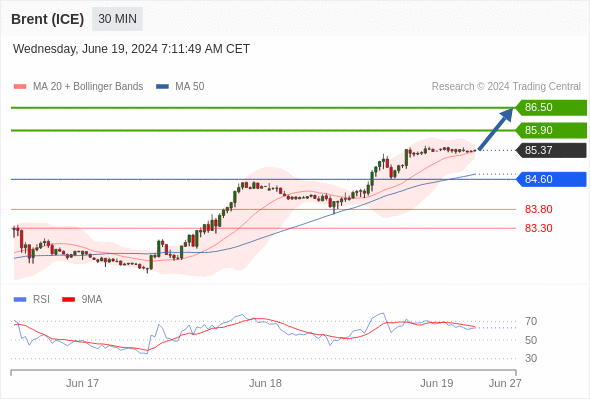Image resolution: width=590 pixels, height=400 pixels.
Task: Select the 85.90 resistance price tag
Action: 550,131
